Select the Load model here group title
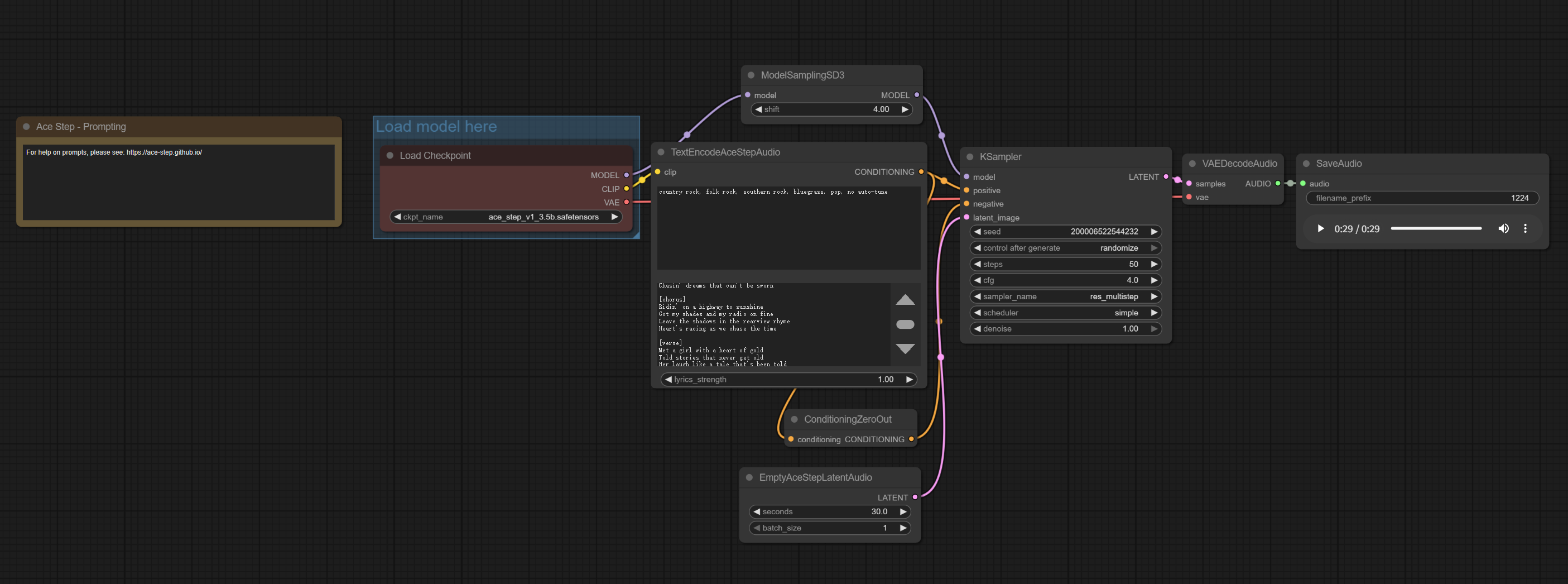The height and width of the screenshot is (584, 1568). [x=436, y=127]
